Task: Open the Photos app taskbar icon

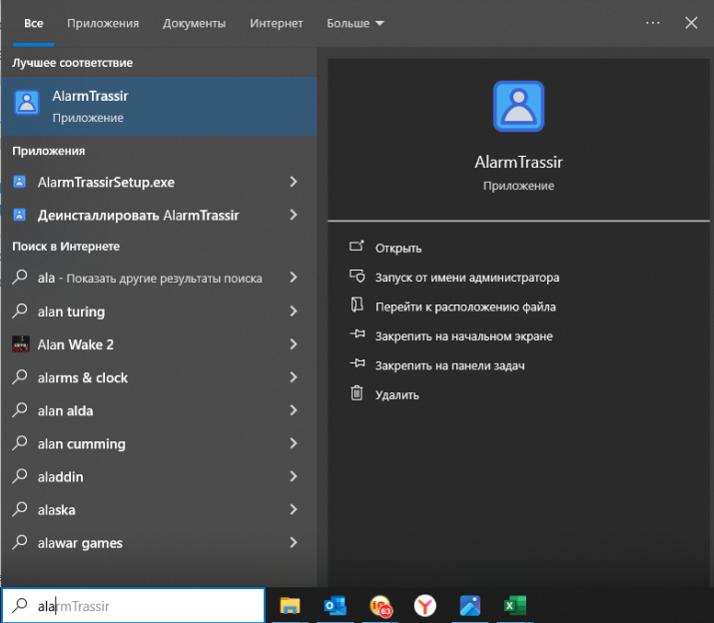Action: pos(470,606)
